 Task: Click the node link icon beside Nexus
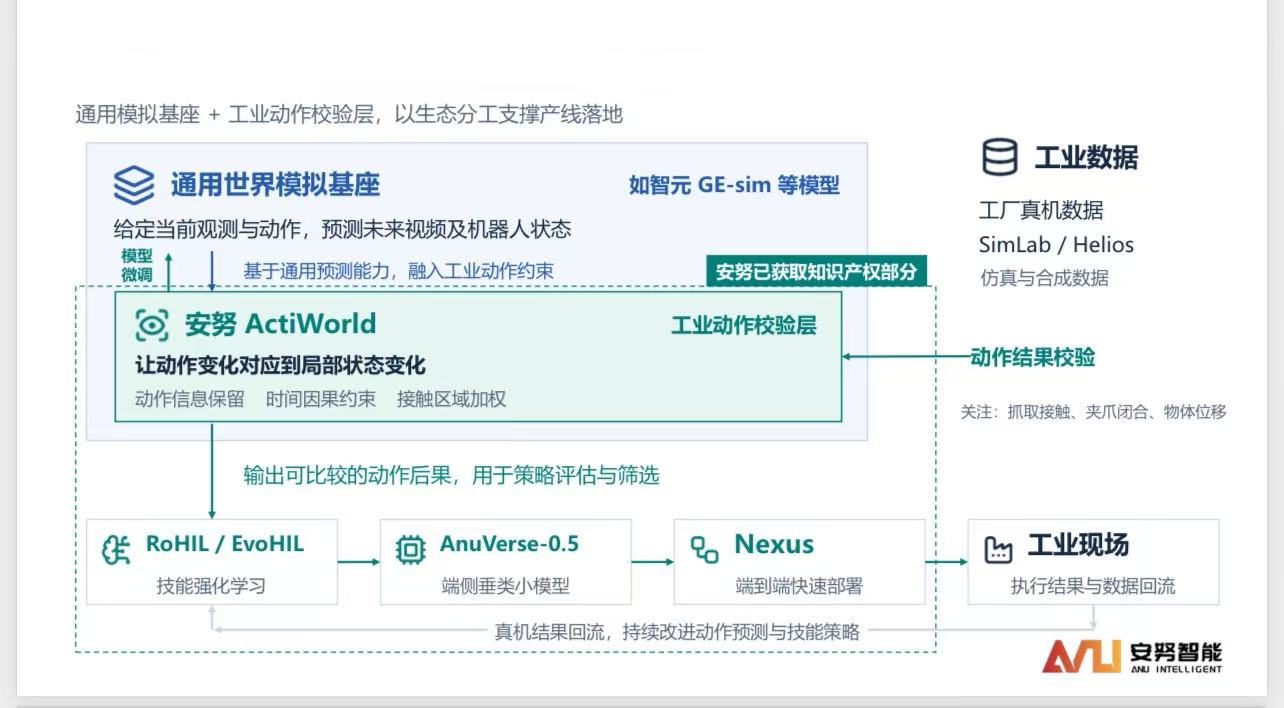click(x=705, y=548)
